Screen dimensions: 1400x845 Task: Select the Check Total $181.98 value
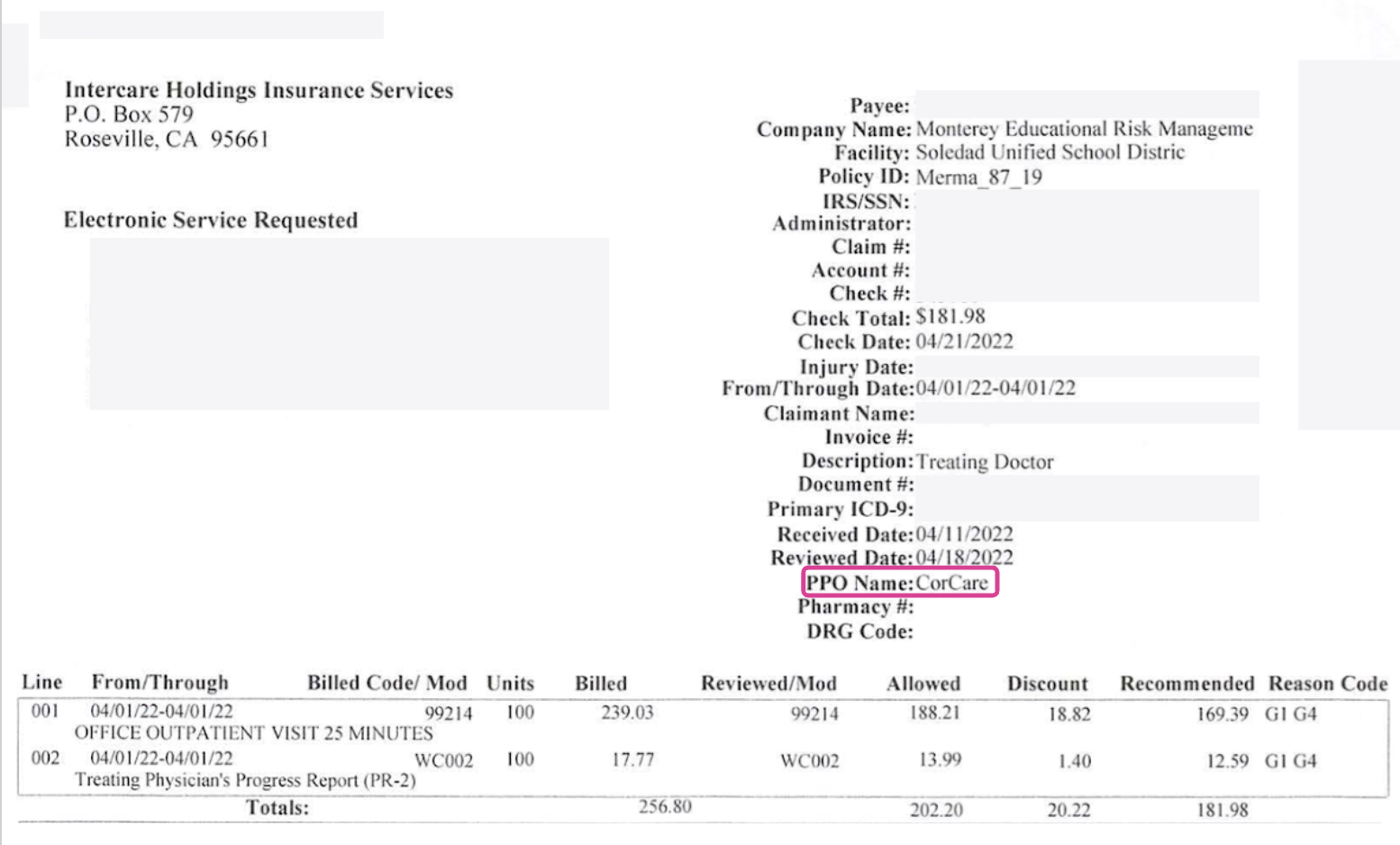[x=950, y=317]
